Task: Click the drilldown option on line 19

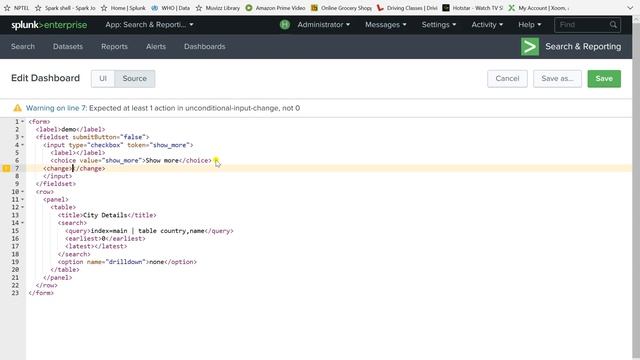Action: (127, 262)
